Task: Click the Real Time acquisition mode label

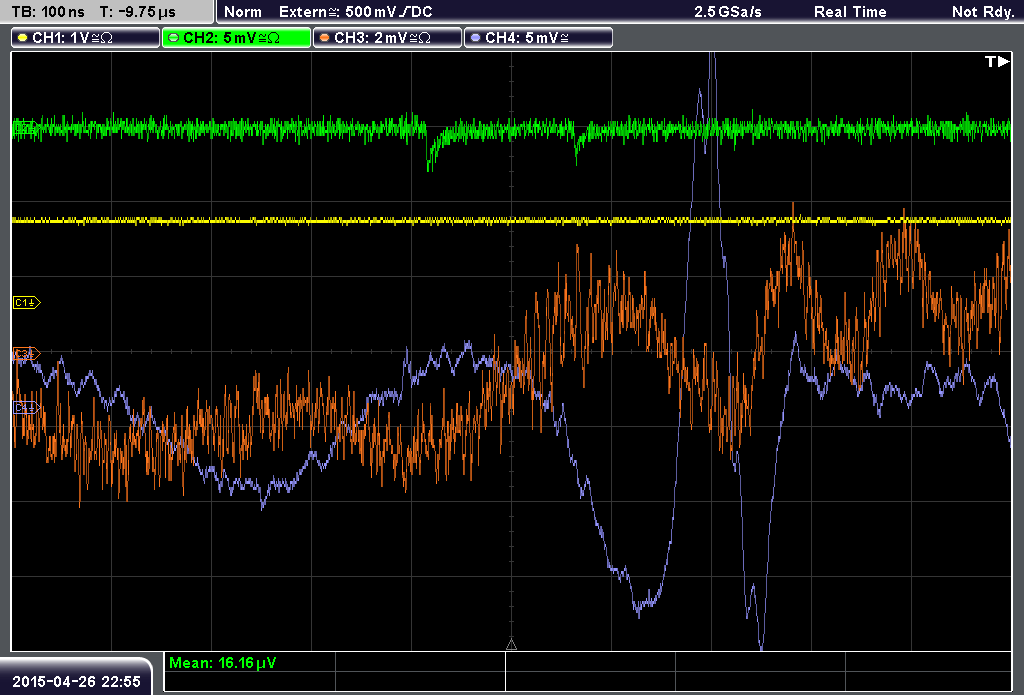Action: 850,12
